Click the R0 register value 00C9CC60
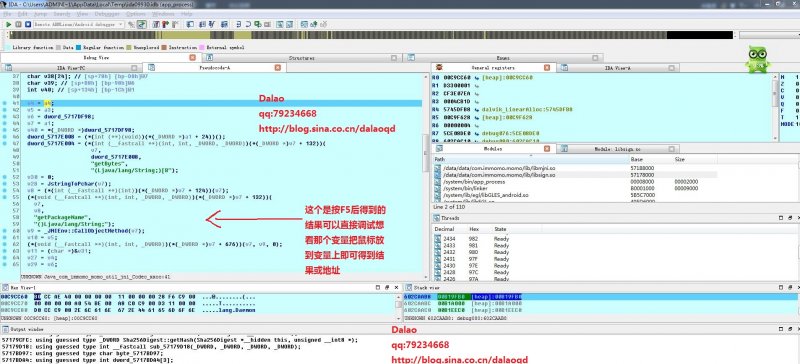 point(456,78)
